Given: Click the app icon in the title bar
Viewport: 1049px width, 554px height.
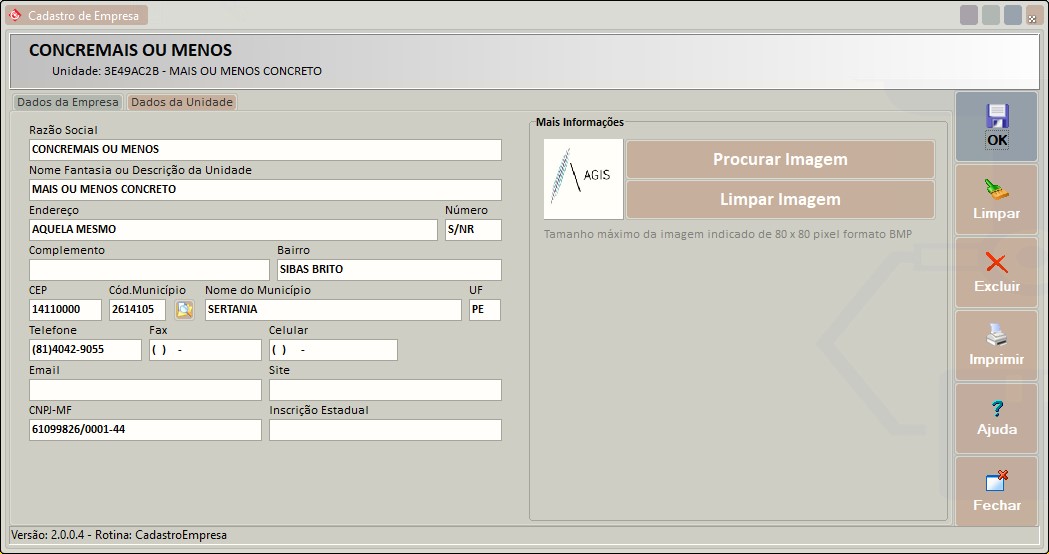Looking at the screenshot, I should coord(15,15).
